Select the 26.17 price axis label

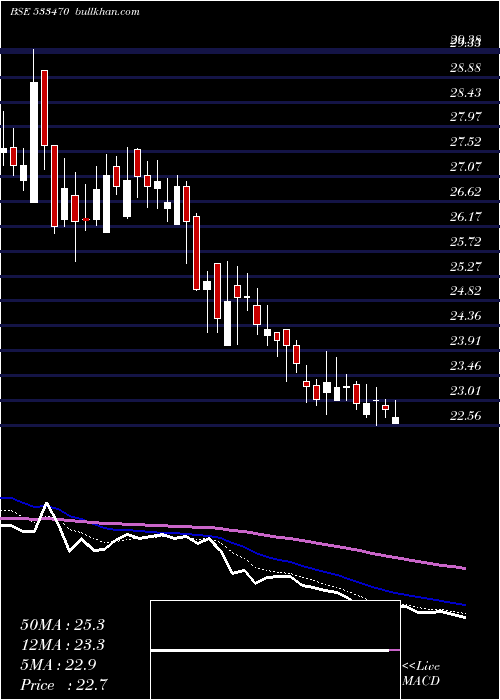[x=465, y=217]
